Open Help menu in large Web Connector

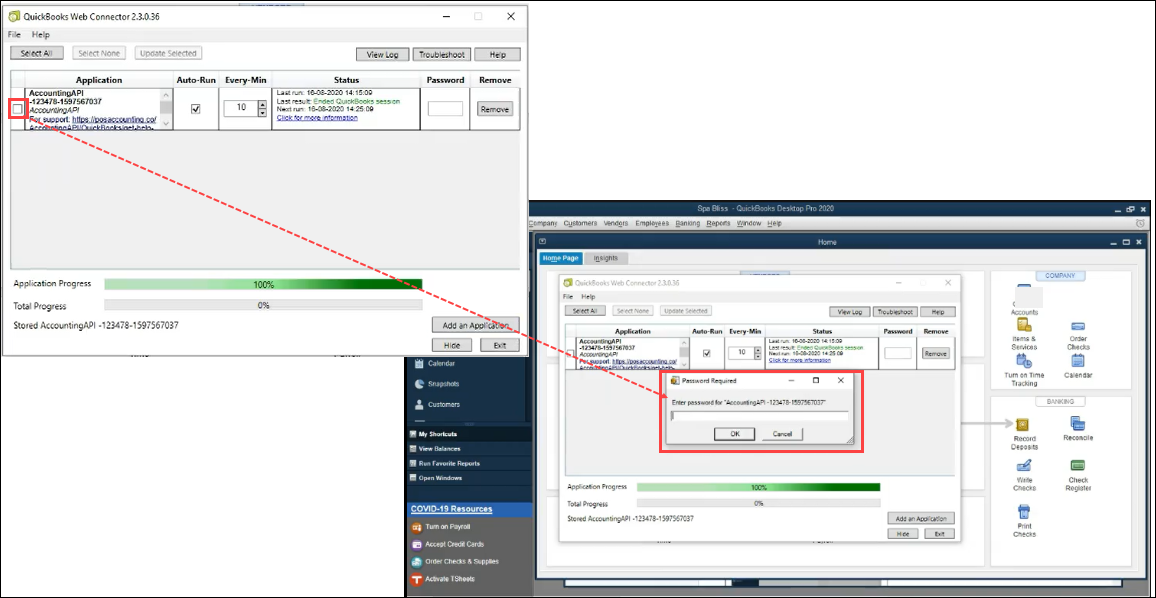pos(41,35)
